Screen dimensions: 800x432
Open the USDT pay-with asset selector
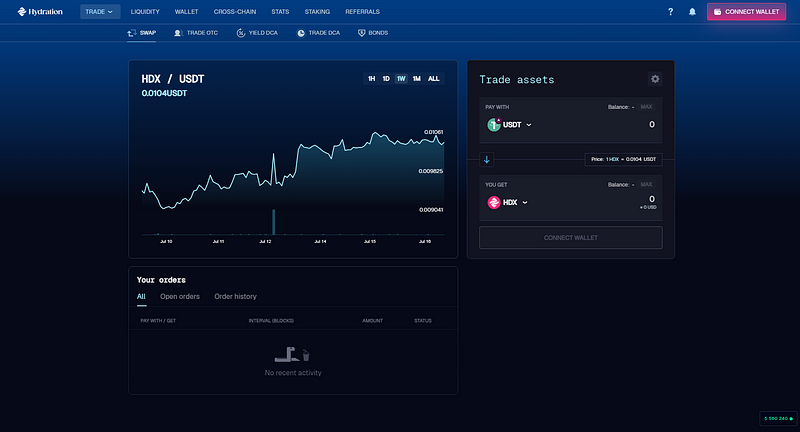pyautogui.click(x=510, y=124)
